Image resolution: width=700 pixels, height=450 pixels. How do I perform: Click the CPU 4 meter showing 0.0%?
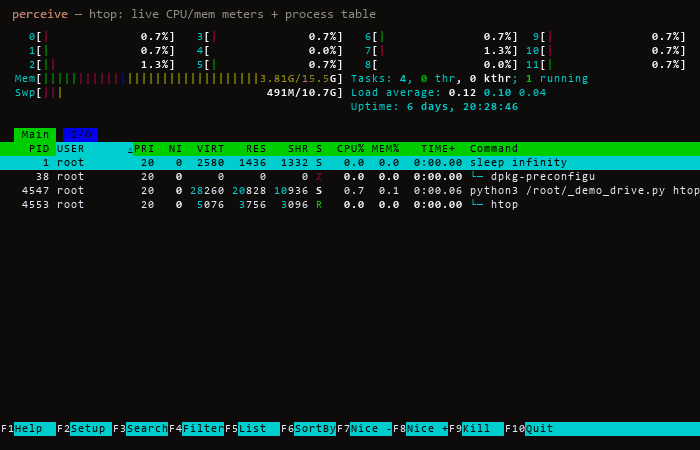270,50
